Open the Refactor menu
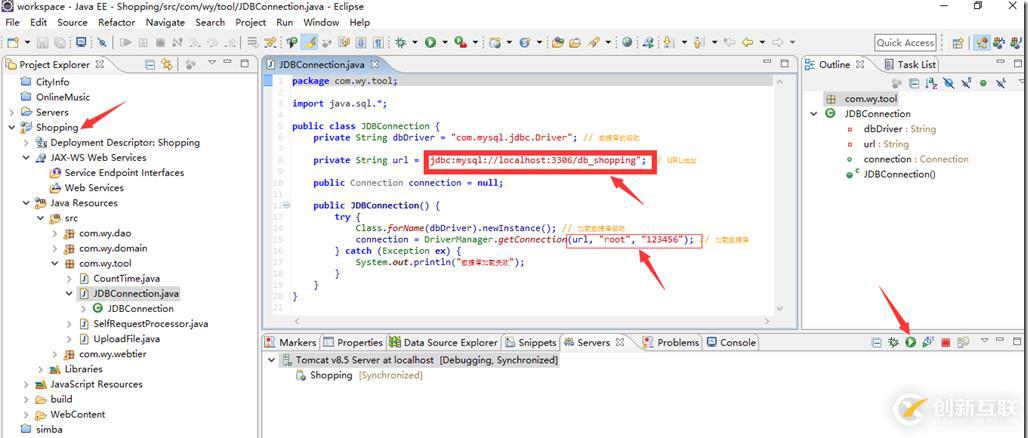The image size is (1028, 438). click(x=116, y=22)
